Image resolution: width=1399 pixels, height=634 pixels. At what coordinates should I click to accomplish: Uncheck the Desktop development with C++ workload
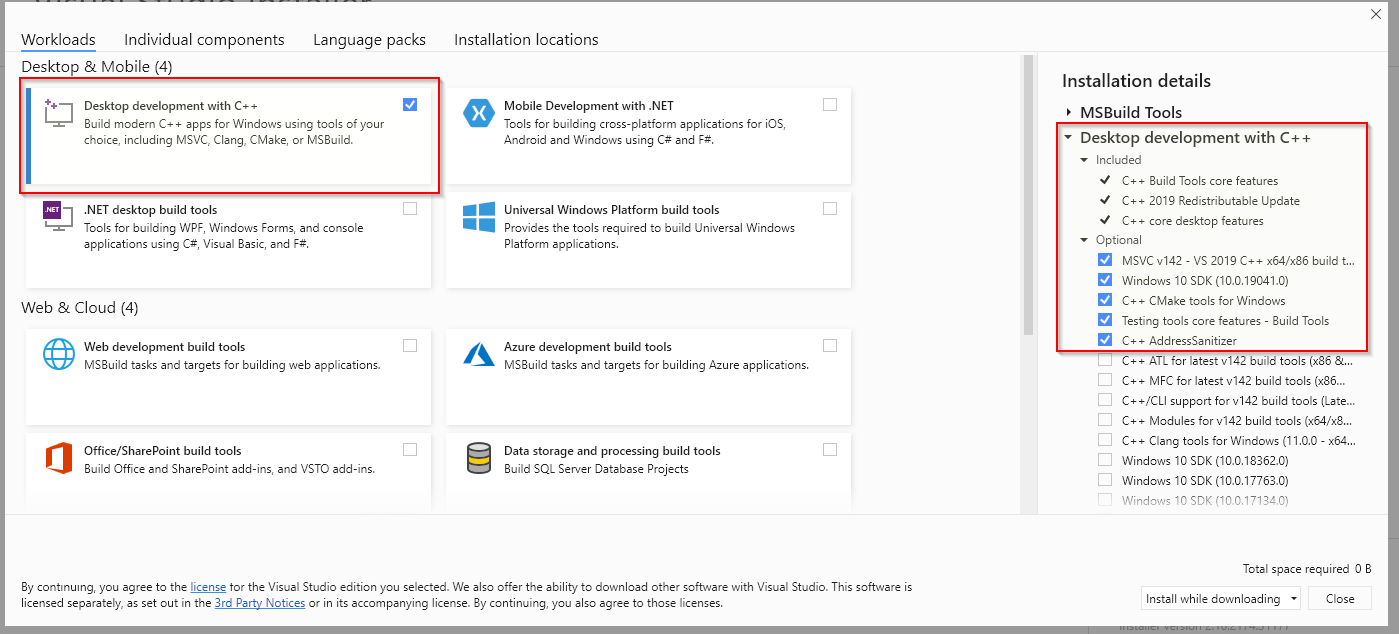tap(410, 105)
